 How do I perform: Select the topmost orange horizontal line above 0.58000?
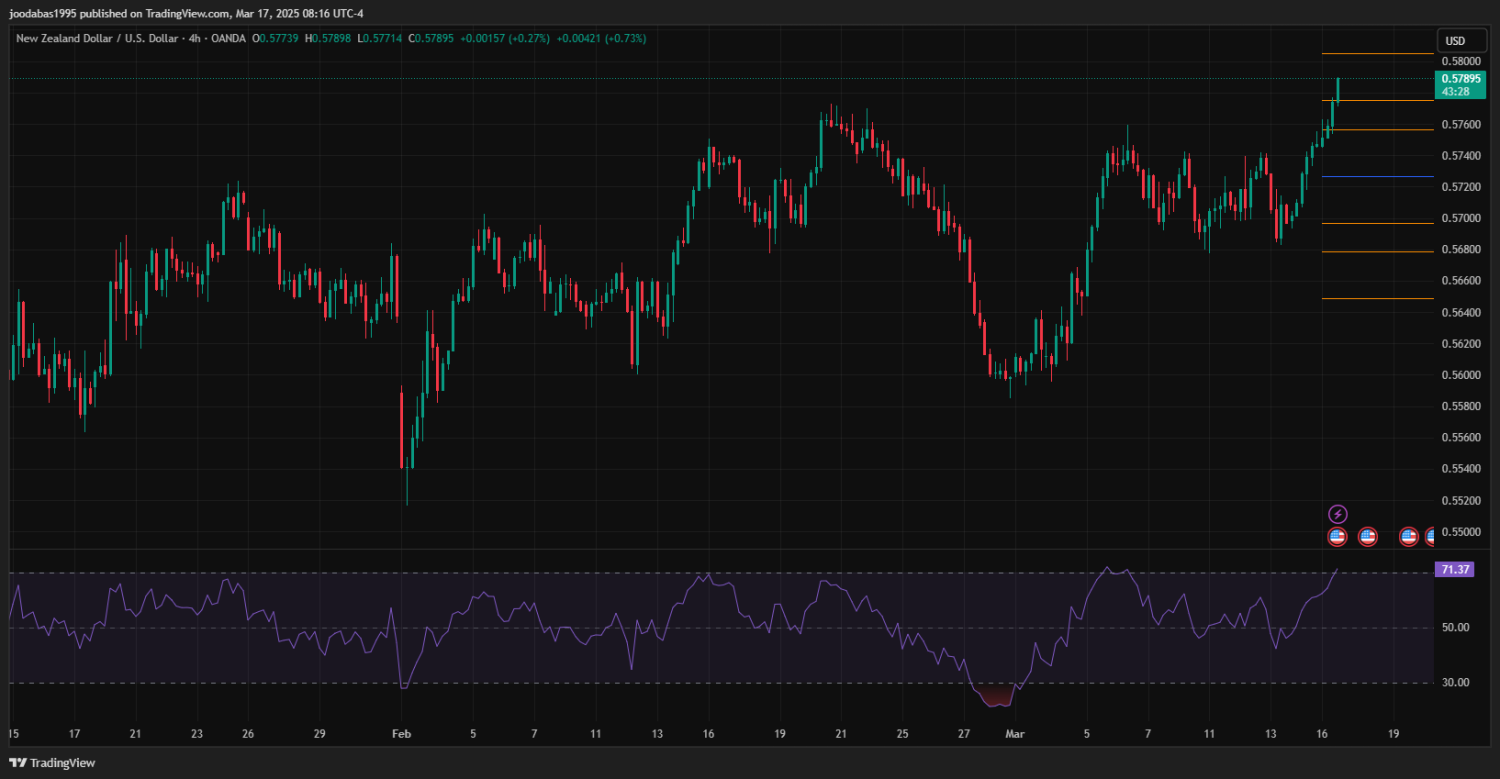tap(1377, 53)
